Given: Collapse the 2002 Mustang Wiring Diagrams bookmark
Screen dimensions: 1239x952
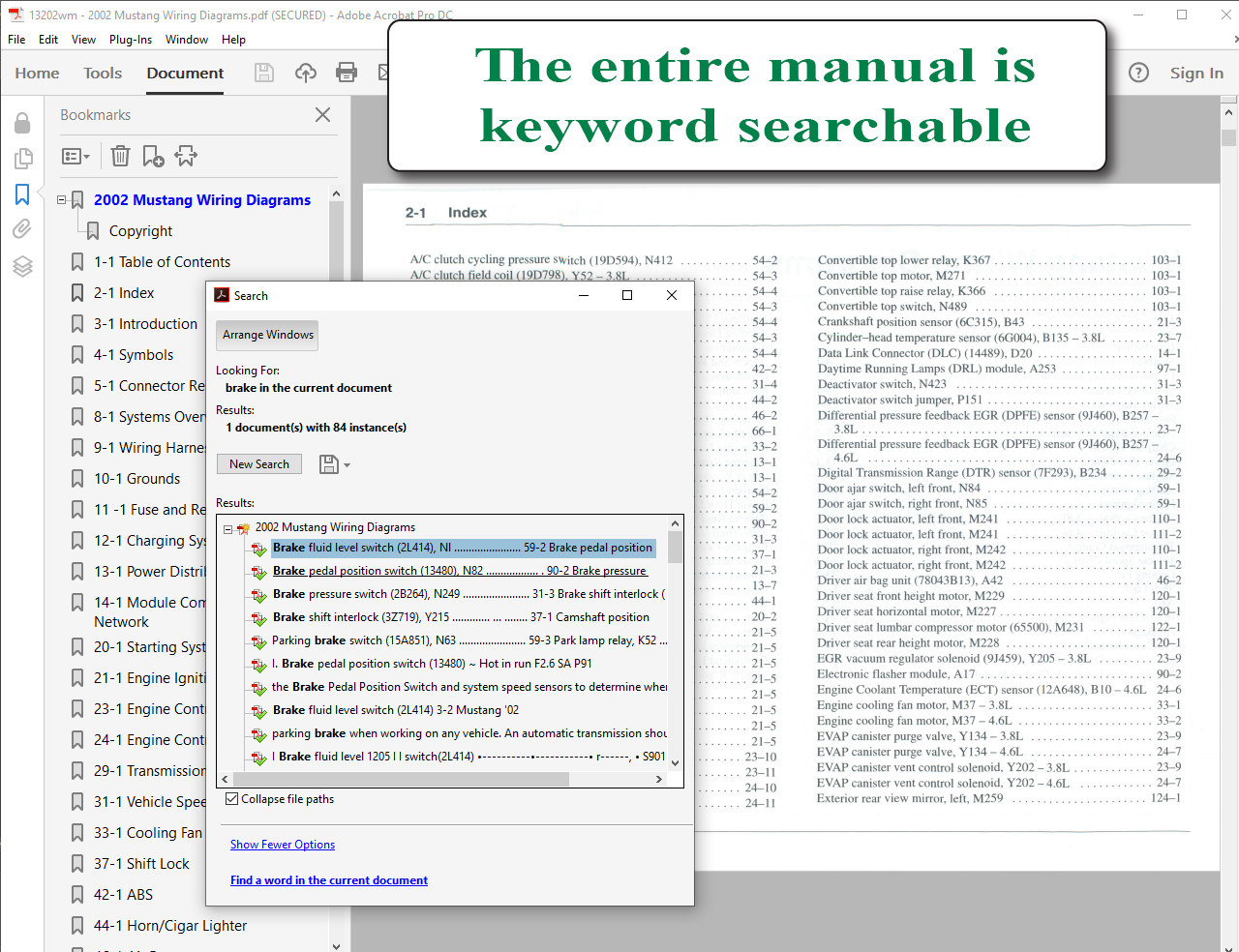Looking at the screenshot, I should (x=62, y=200).
